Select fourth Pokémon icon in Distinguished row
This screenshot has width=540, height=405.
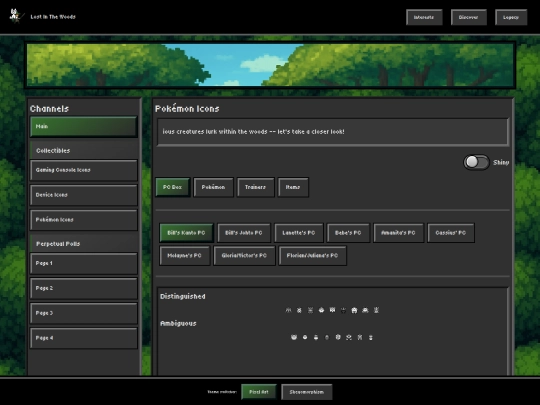321,310
